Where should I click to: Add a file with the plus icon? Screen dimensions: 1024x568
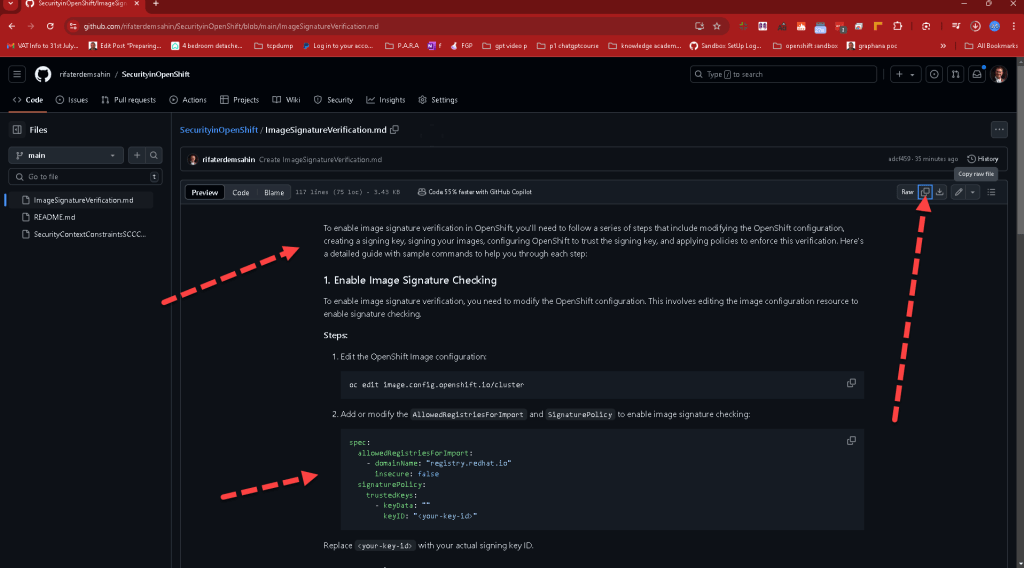click(136, 155)
